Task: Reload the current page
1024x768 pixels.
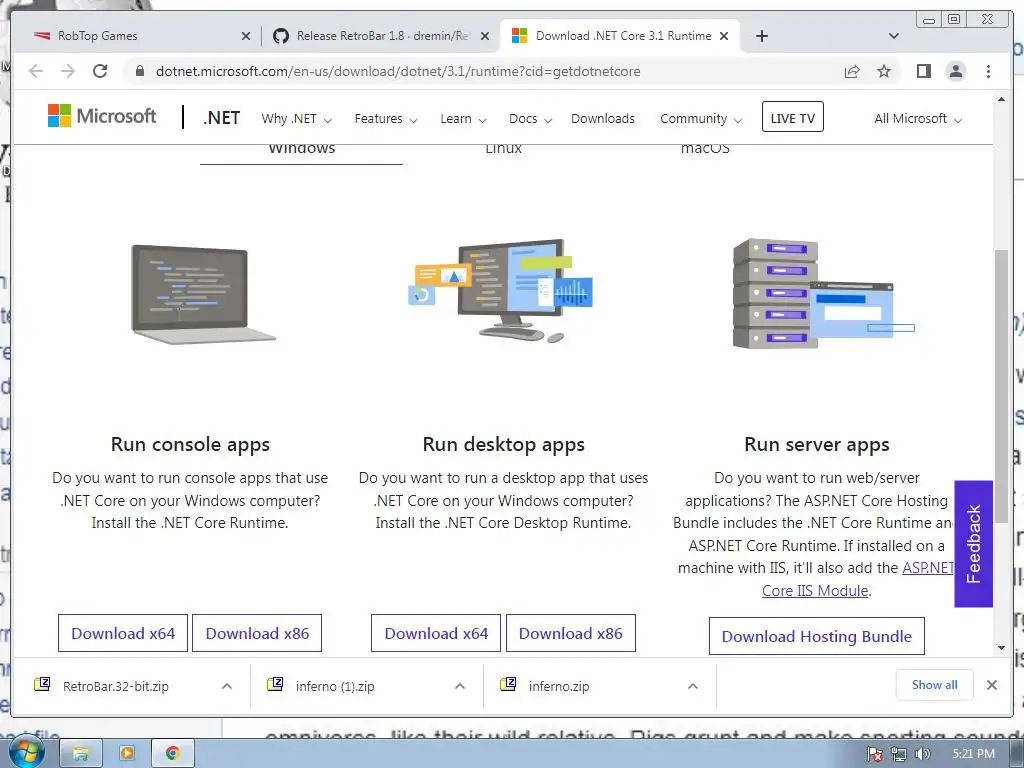Action: pos(100,71)
